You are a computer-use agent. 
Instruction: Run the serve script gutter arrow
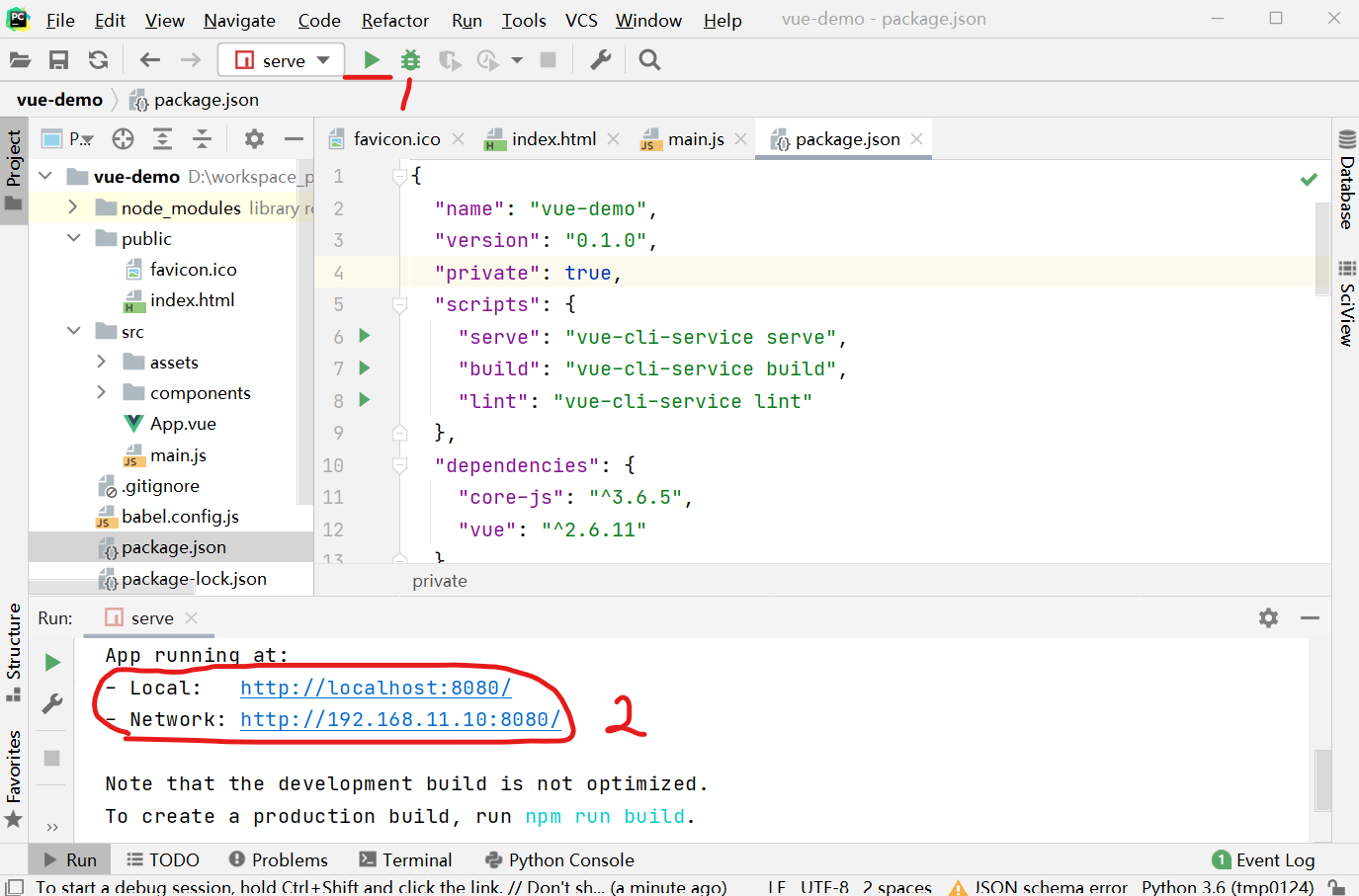tap(365, 336)
